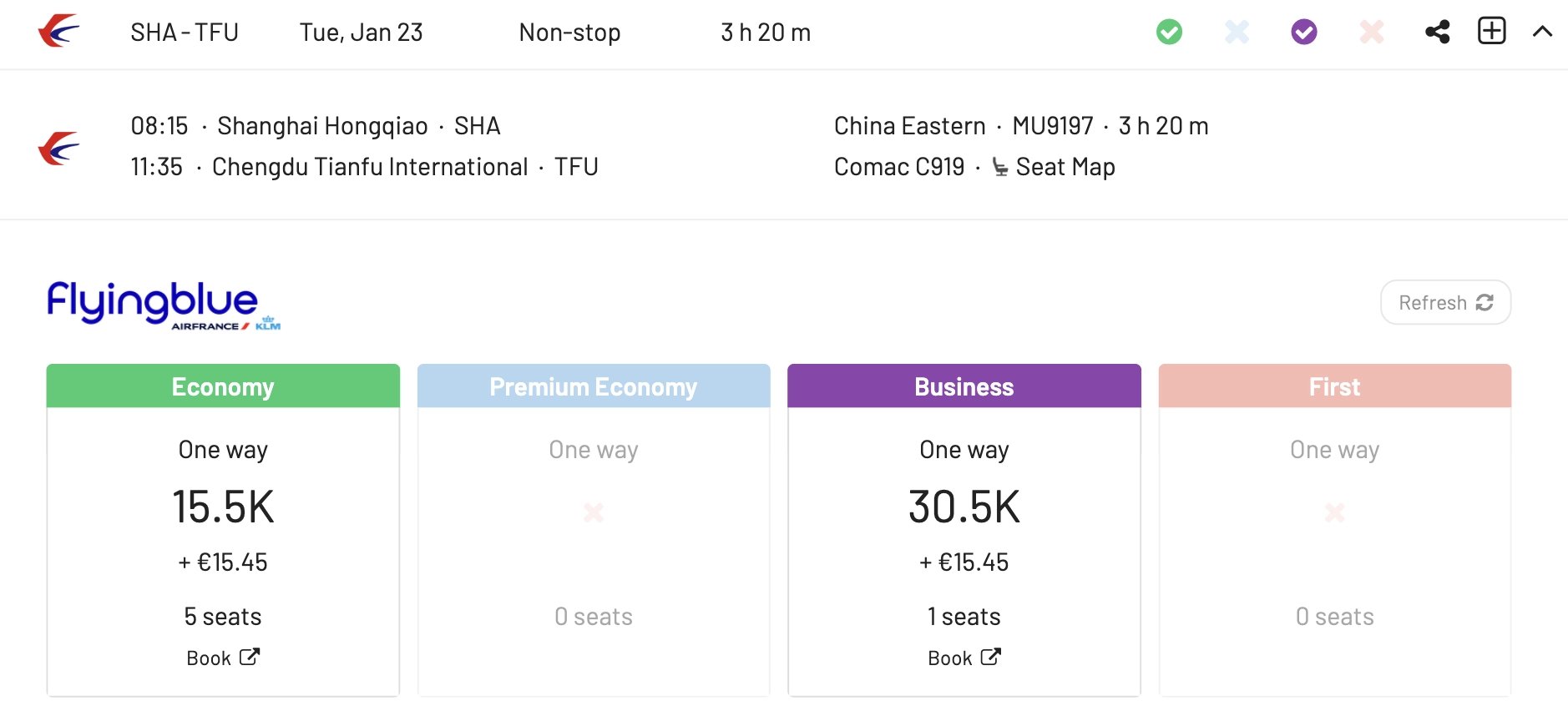The image size is (1568, 711).
Task: Click the '5 seats' text
Action: pyautogui.click(x=223, y=617)
